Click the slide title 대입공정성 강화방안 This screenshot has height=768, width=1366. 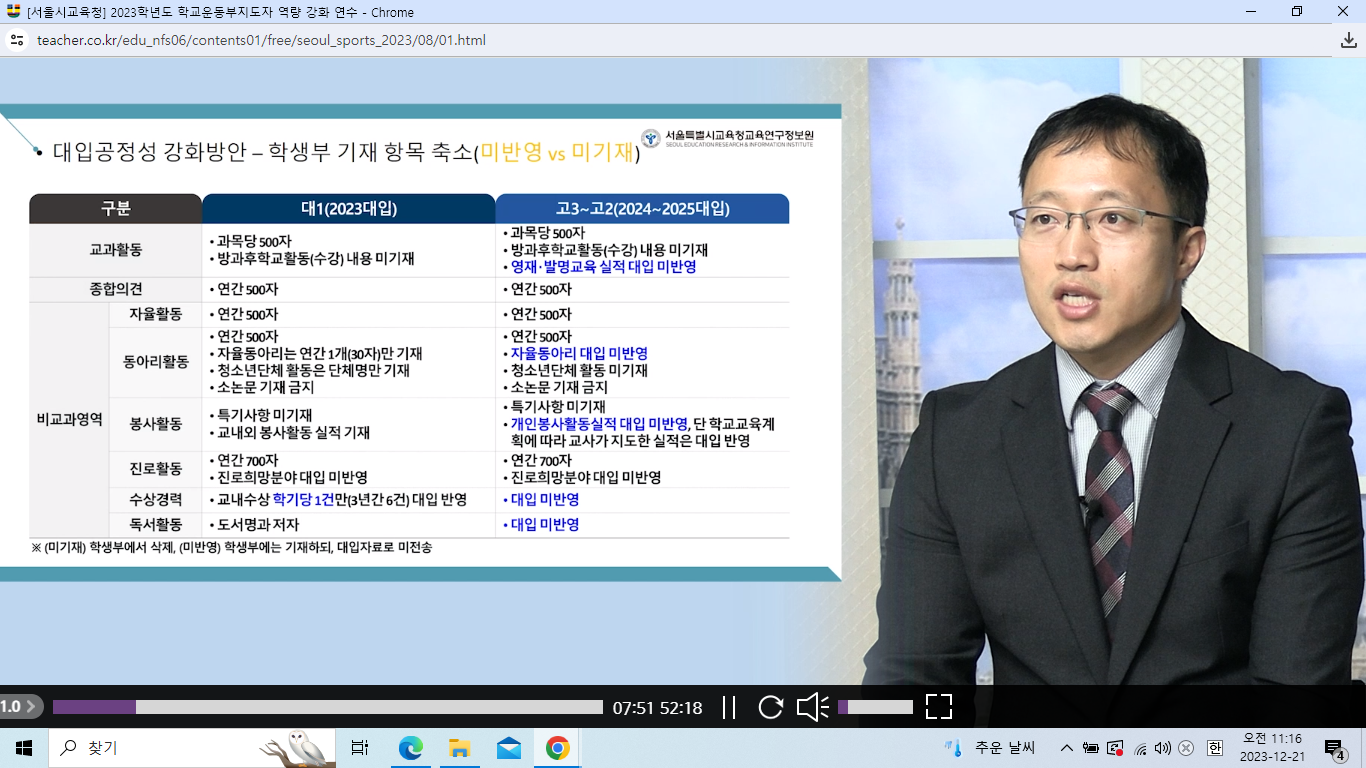tap(149, 152)
